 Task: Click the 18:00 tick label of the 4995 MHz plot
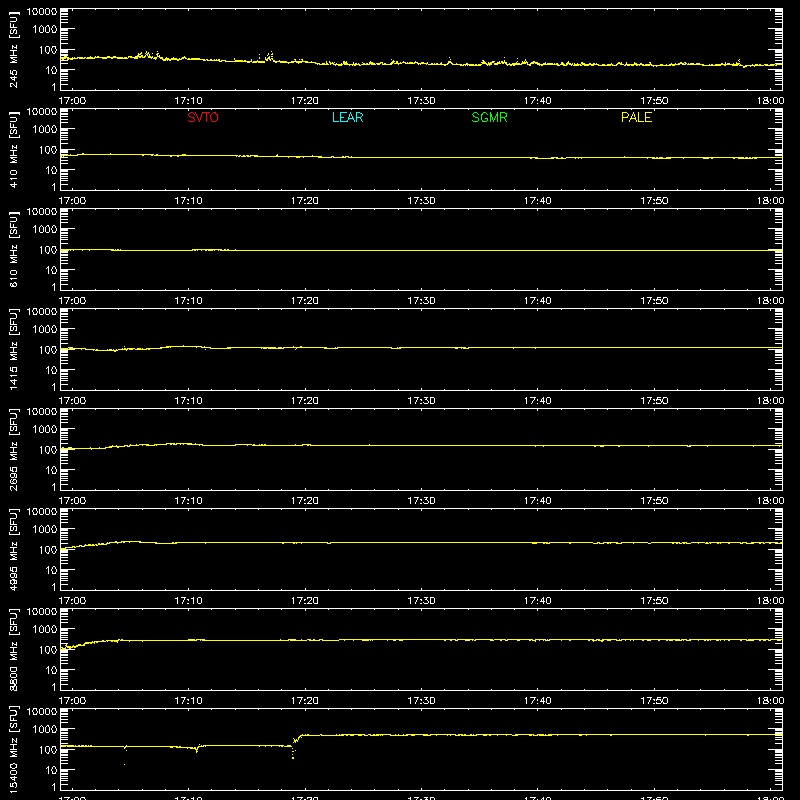(x=770, y=601)
